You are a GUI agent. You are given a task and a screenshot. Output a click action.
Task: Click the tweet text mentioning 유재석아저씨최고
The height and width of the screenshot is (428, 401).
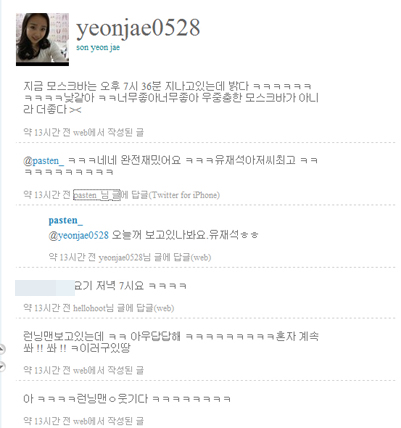pyautogui.click(x=170, y=166)
